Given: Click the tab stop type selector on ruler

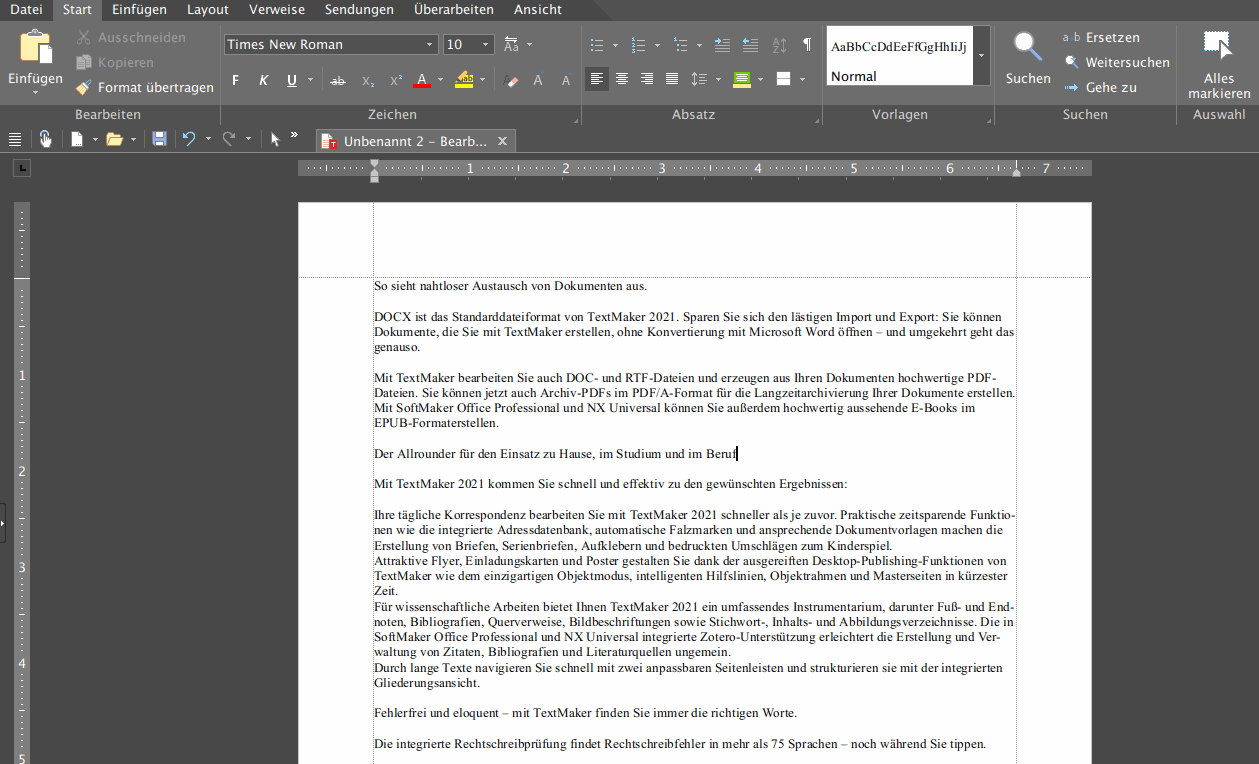Looking at the screenshot, I should 22,168.
